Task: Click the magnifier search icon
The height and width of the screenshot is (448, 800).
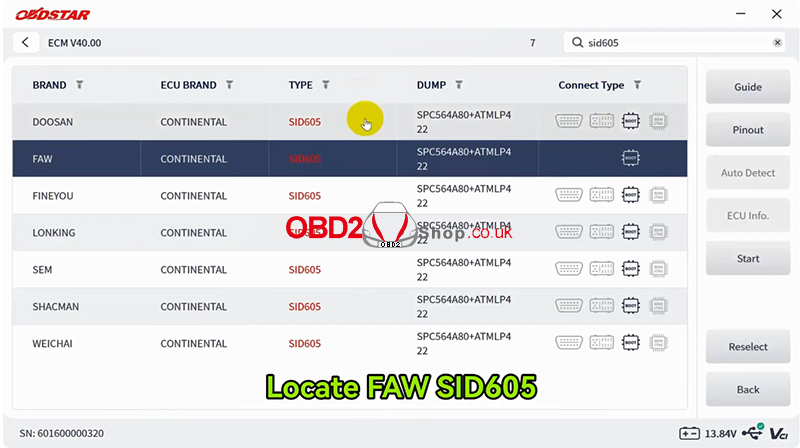Action: (577, 42)
